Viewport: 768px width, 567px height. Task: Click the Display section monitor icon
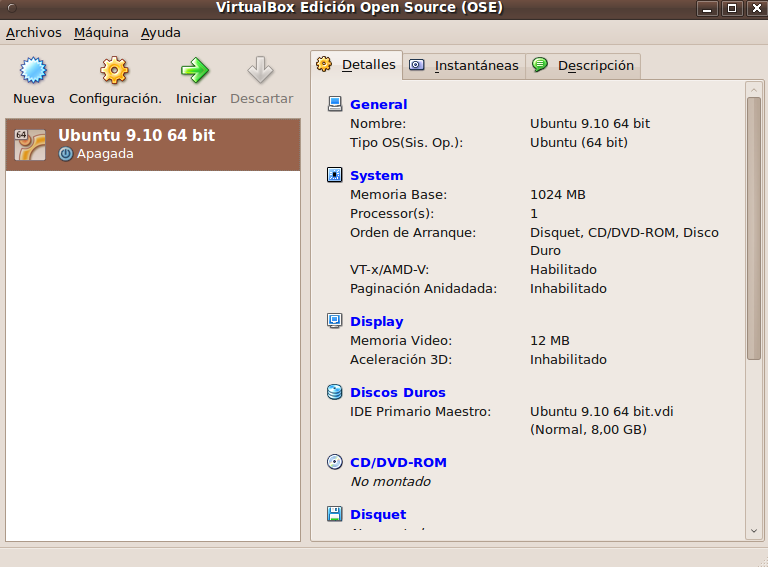coord(335,321)
